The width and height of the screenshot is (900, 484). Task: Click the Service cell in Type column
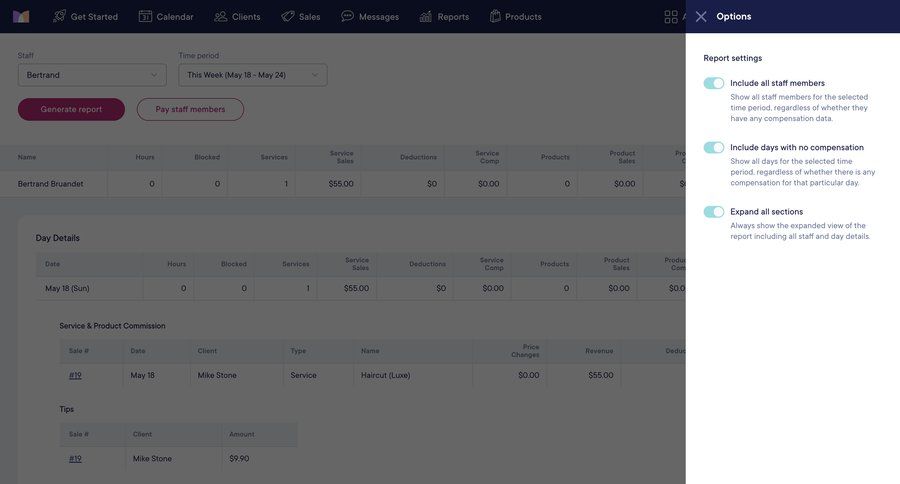tap(303, 375)
